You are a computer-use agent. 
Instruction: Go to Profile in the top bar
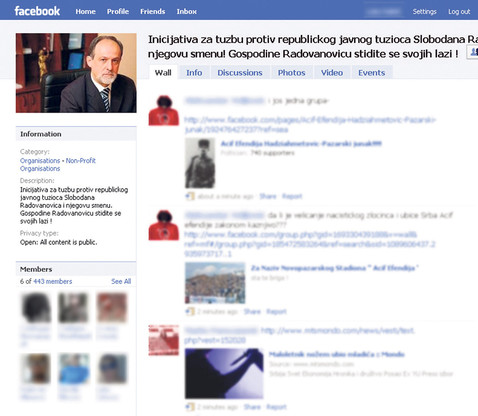(118, 12)
